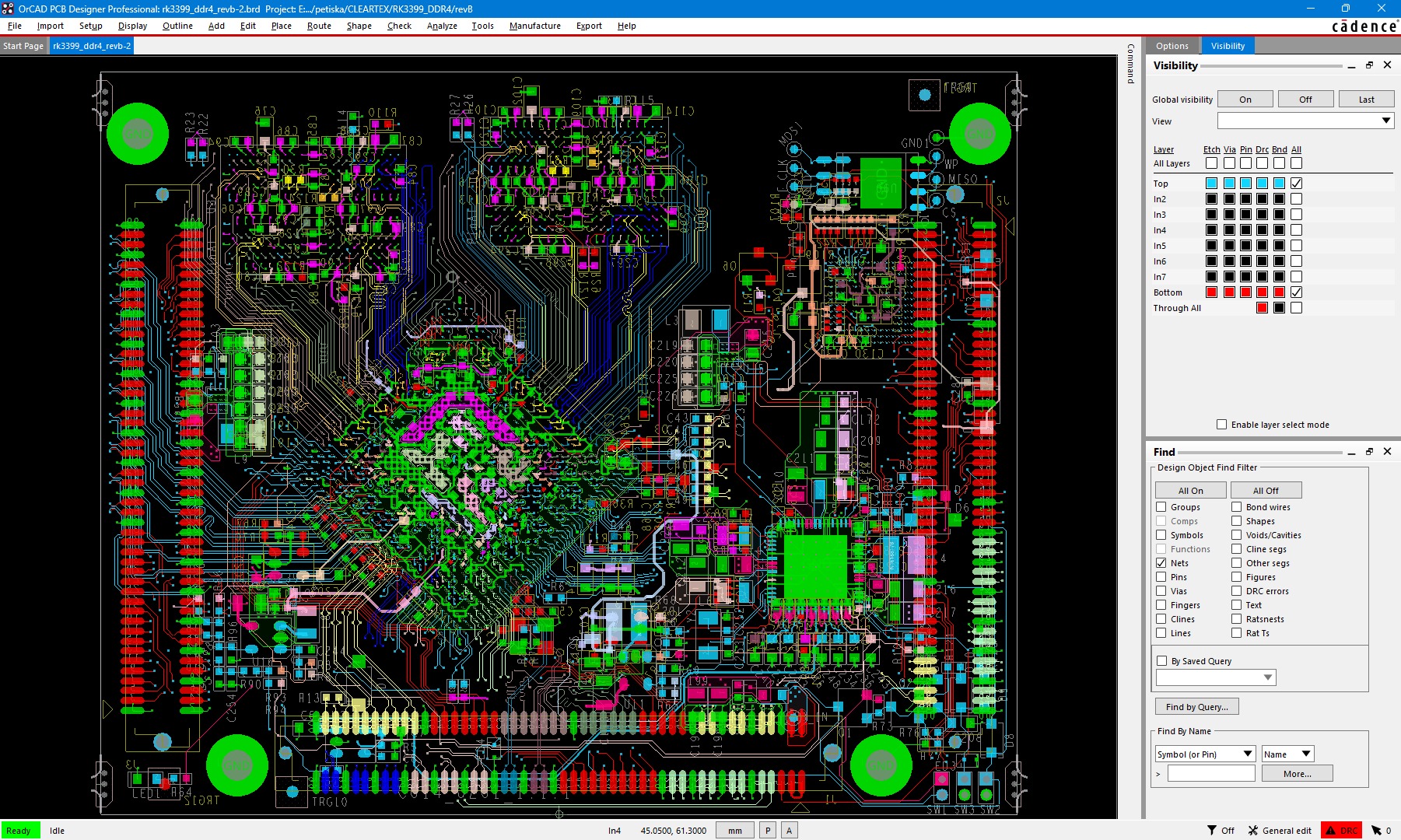The image size is (1401, 840).
Task: Close the Find panel
Action: pos(1387,452)
